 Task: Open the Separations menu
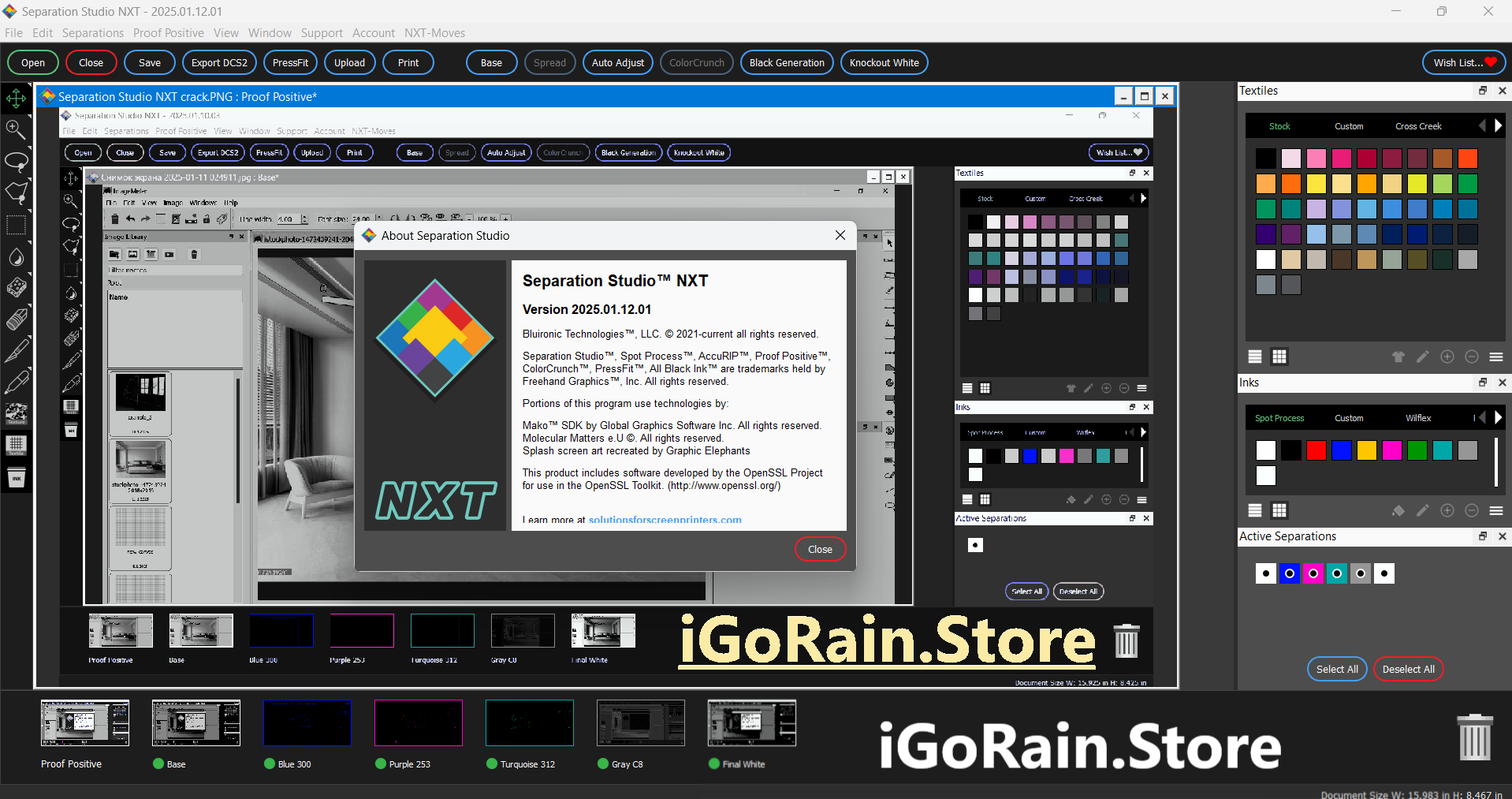tap(93, 33)
